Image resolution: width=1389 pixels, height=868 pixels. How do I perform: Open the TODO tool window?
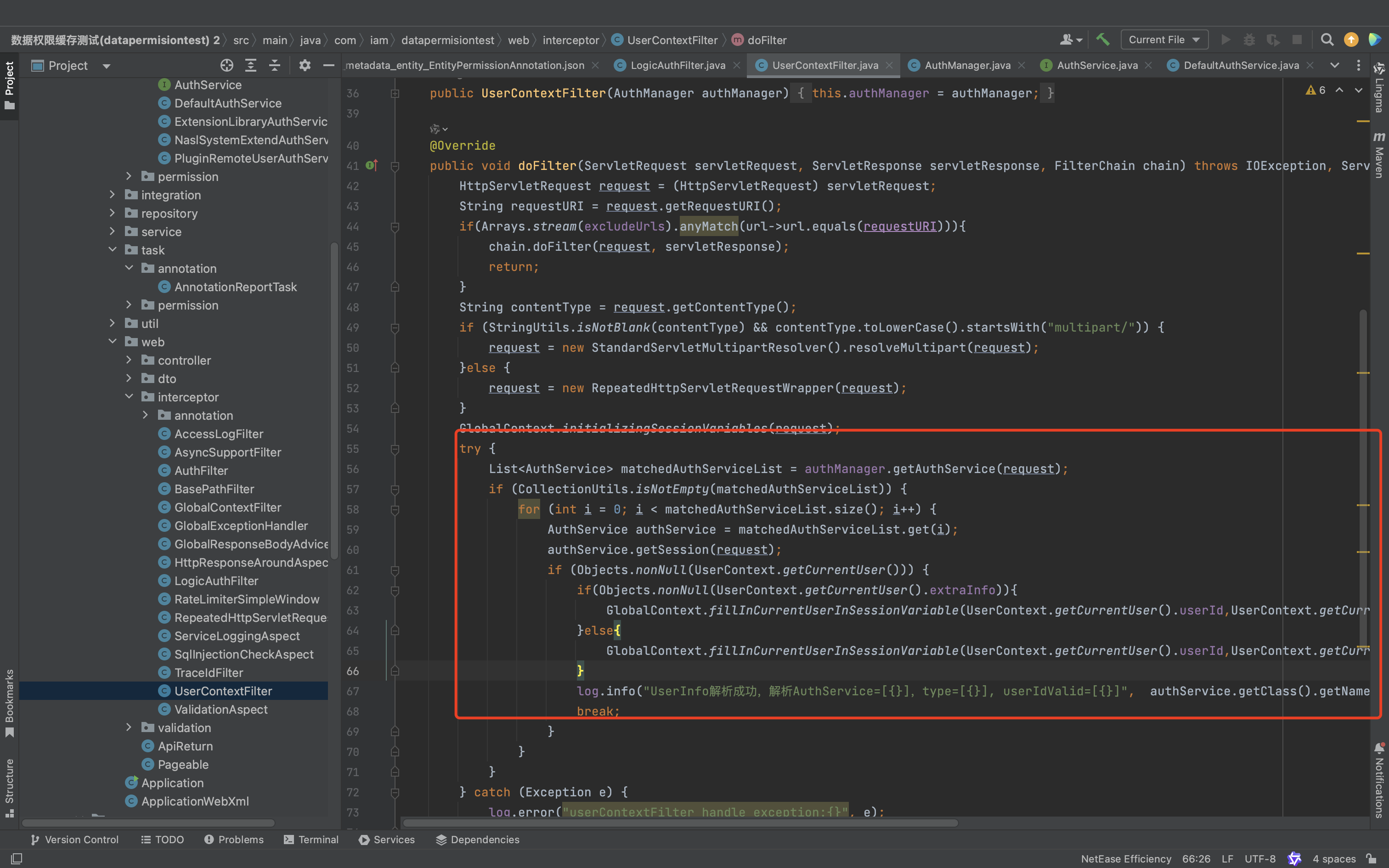click(163, 840)
